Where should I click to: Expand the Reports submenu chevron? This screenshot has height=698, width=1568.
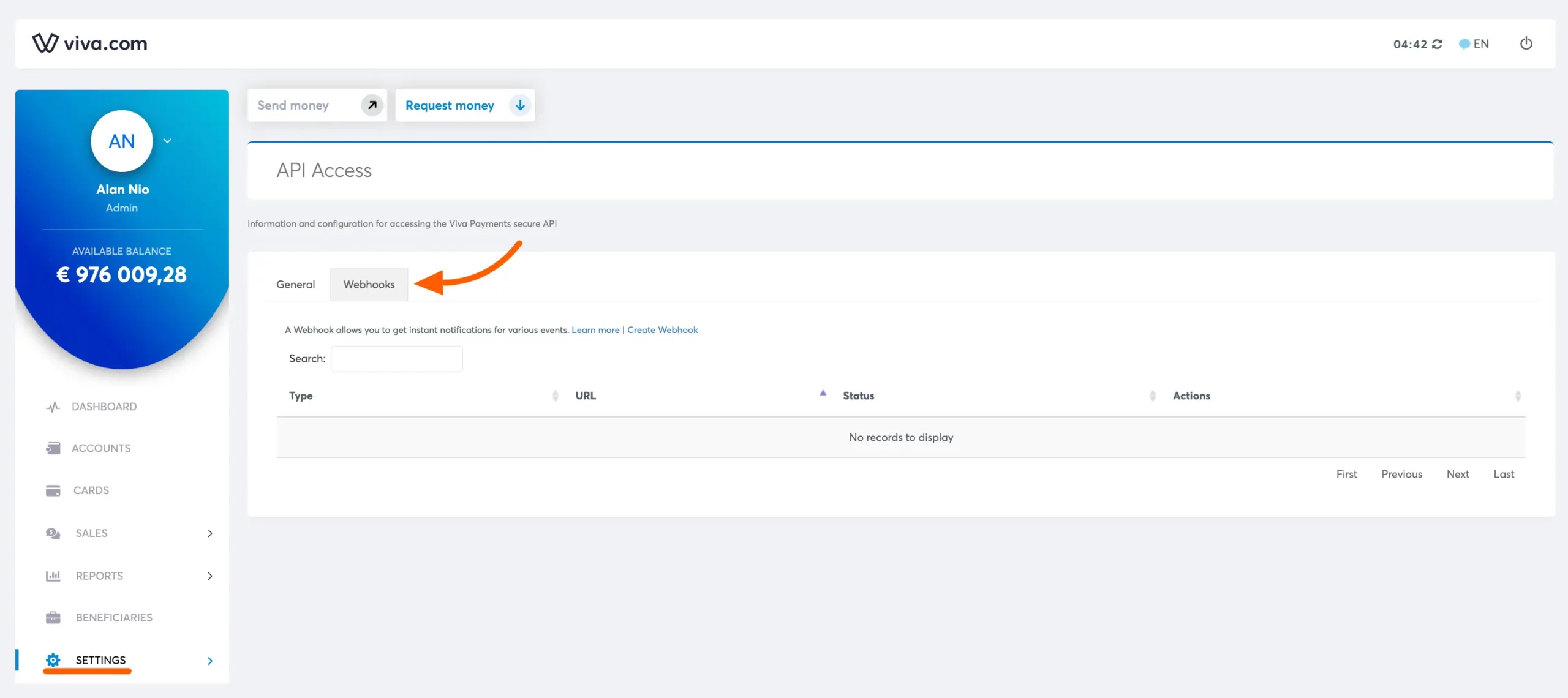tap(210, 576)
